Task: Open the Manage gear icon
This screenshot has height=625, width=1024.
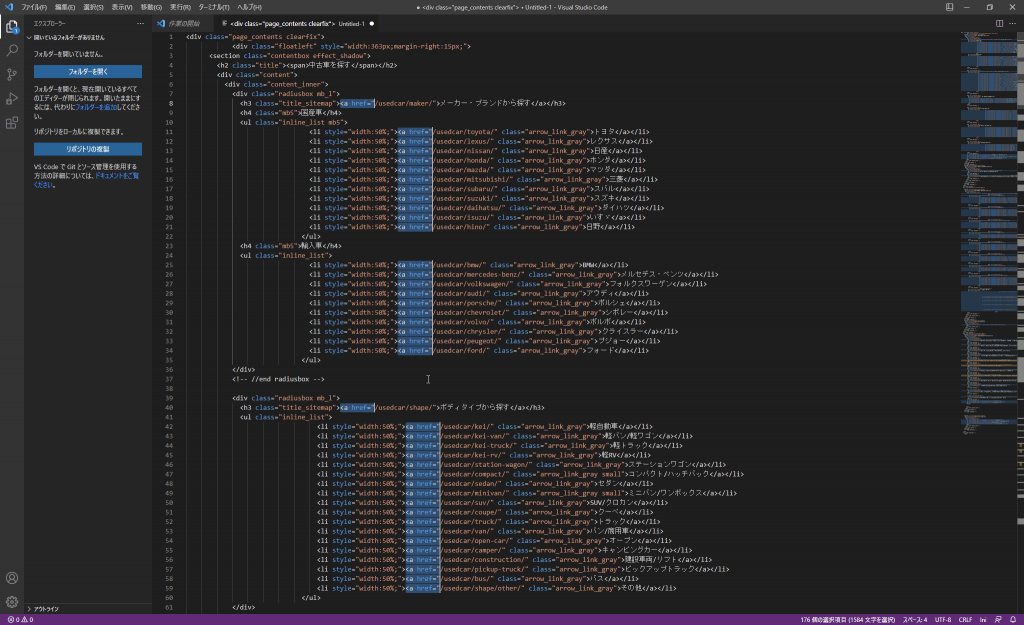Action: tap(12, 601)
